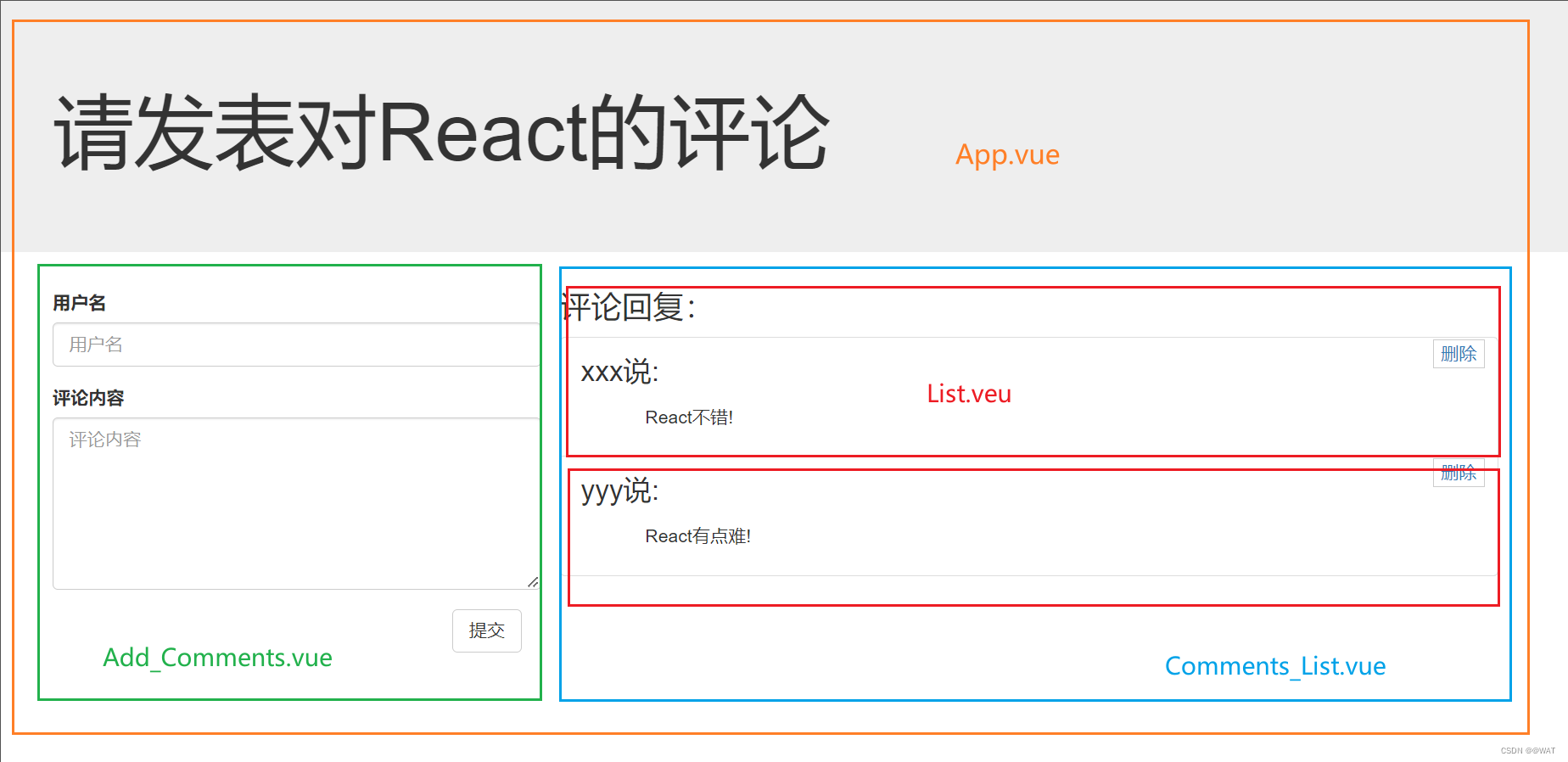
Task: Click the comment text React不错!
Action: click(689, 417)
